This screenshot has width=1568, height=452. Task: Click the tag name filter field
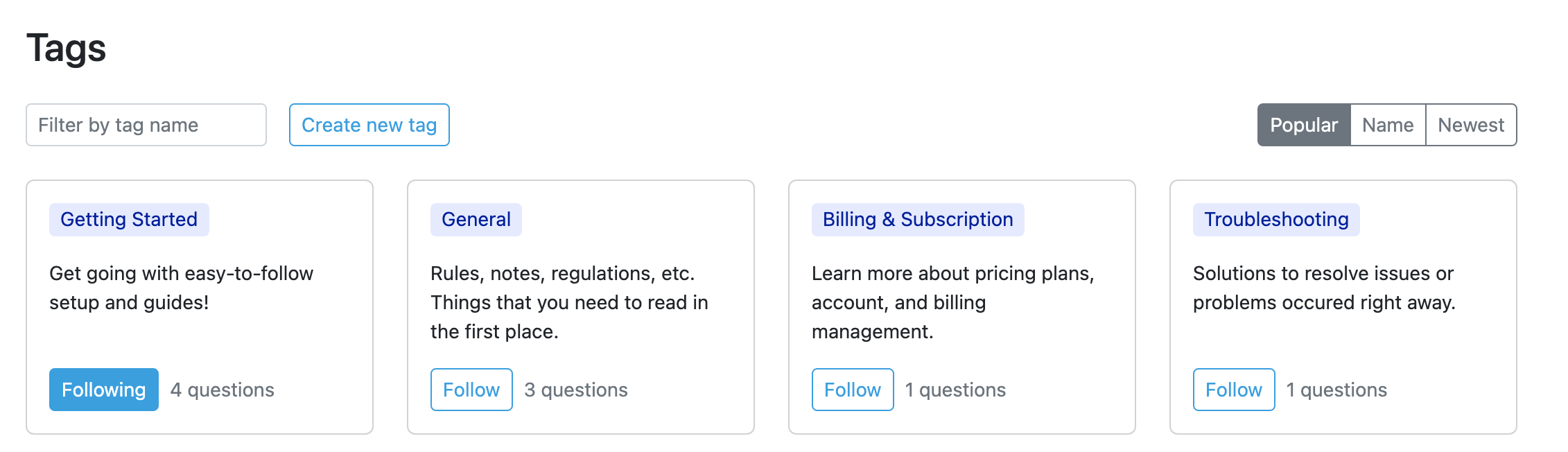click(x=146, y=125)
